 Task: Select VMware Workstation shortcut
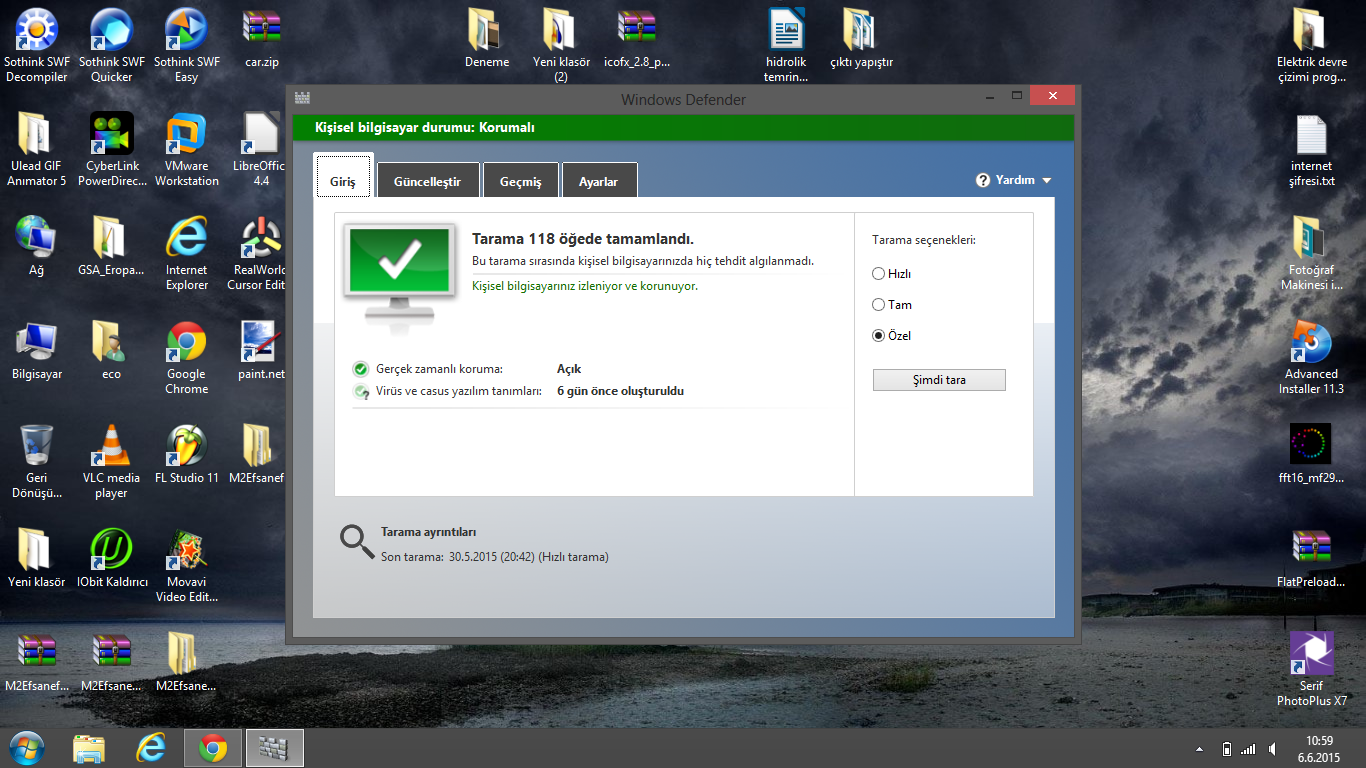(186, 151)
